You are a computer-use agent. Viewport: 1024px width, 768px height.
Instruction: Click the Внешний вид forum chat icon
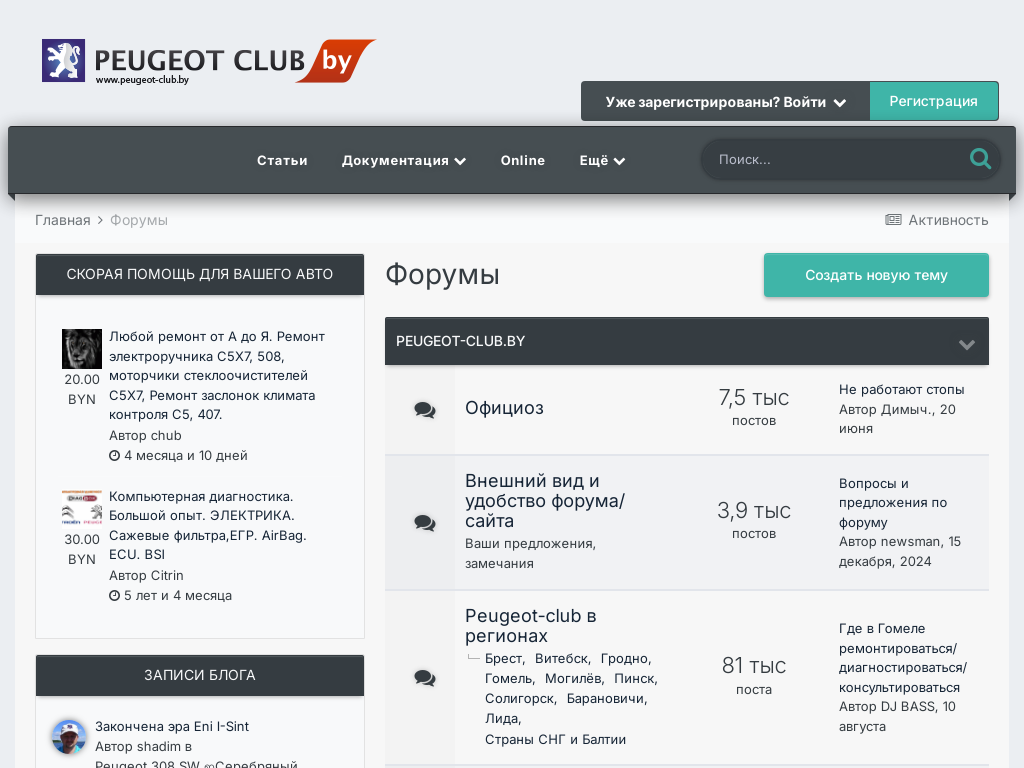(x=425, y=523)
